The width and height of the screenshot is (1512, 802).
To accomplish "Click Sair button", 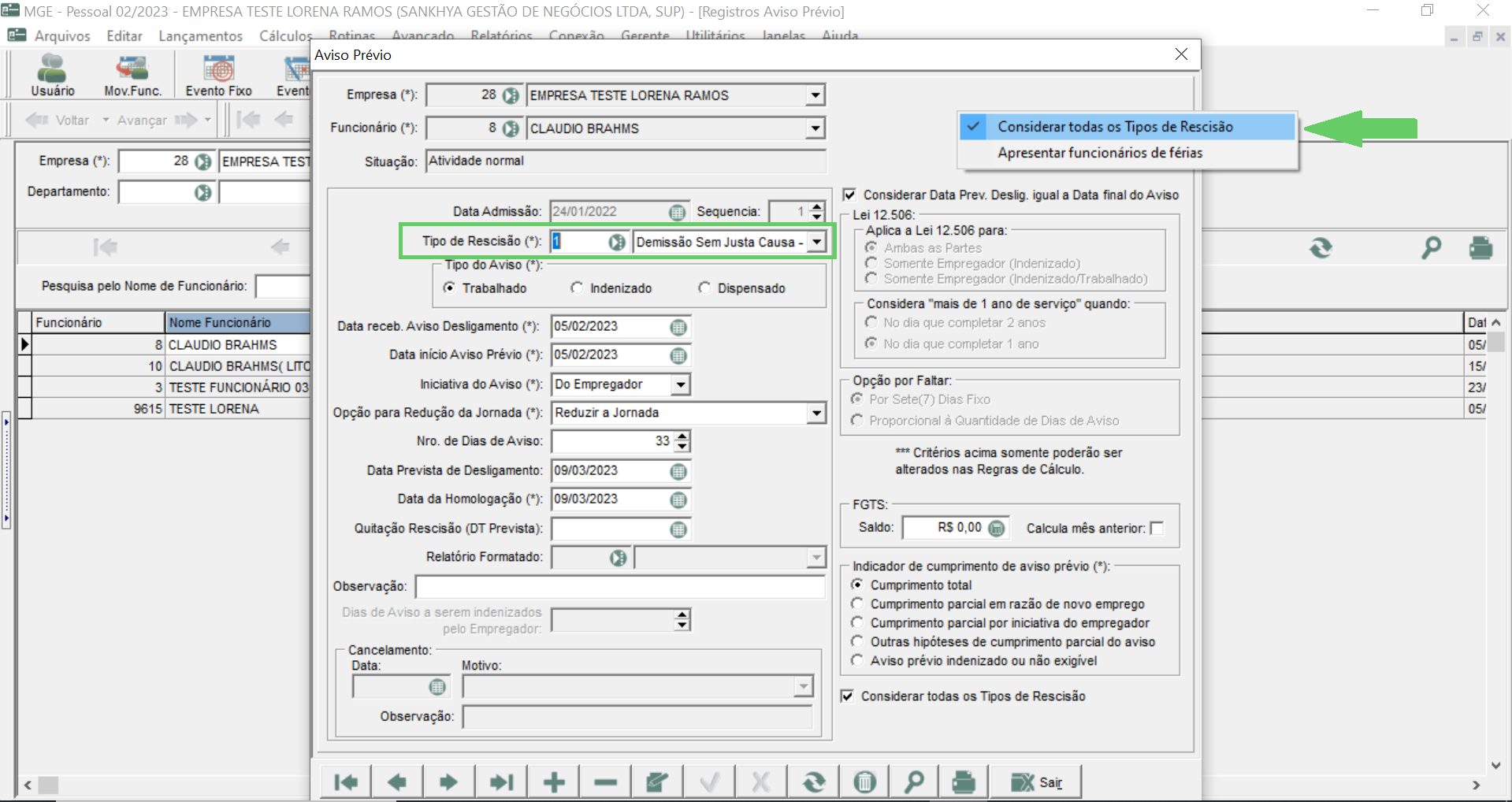I will [1035, 782].
